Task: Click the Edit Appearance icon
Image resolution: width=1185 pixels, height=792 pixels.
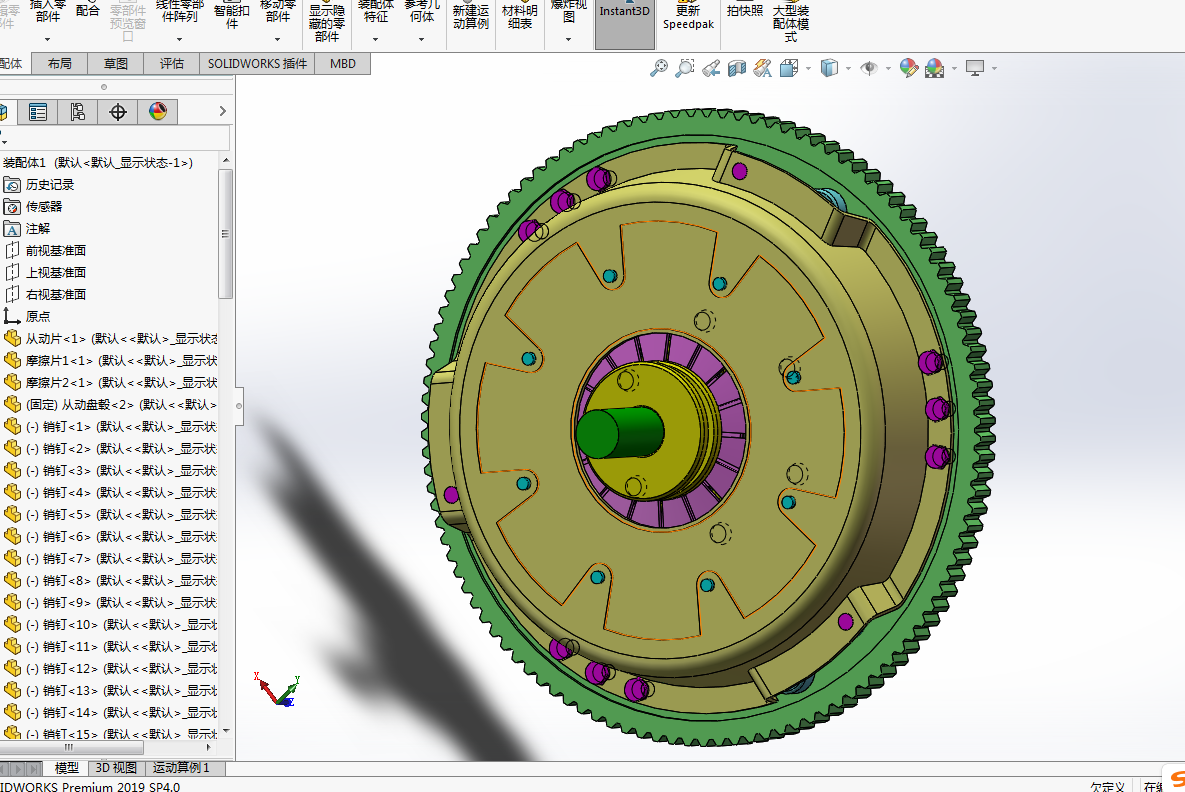Action: 908,68
